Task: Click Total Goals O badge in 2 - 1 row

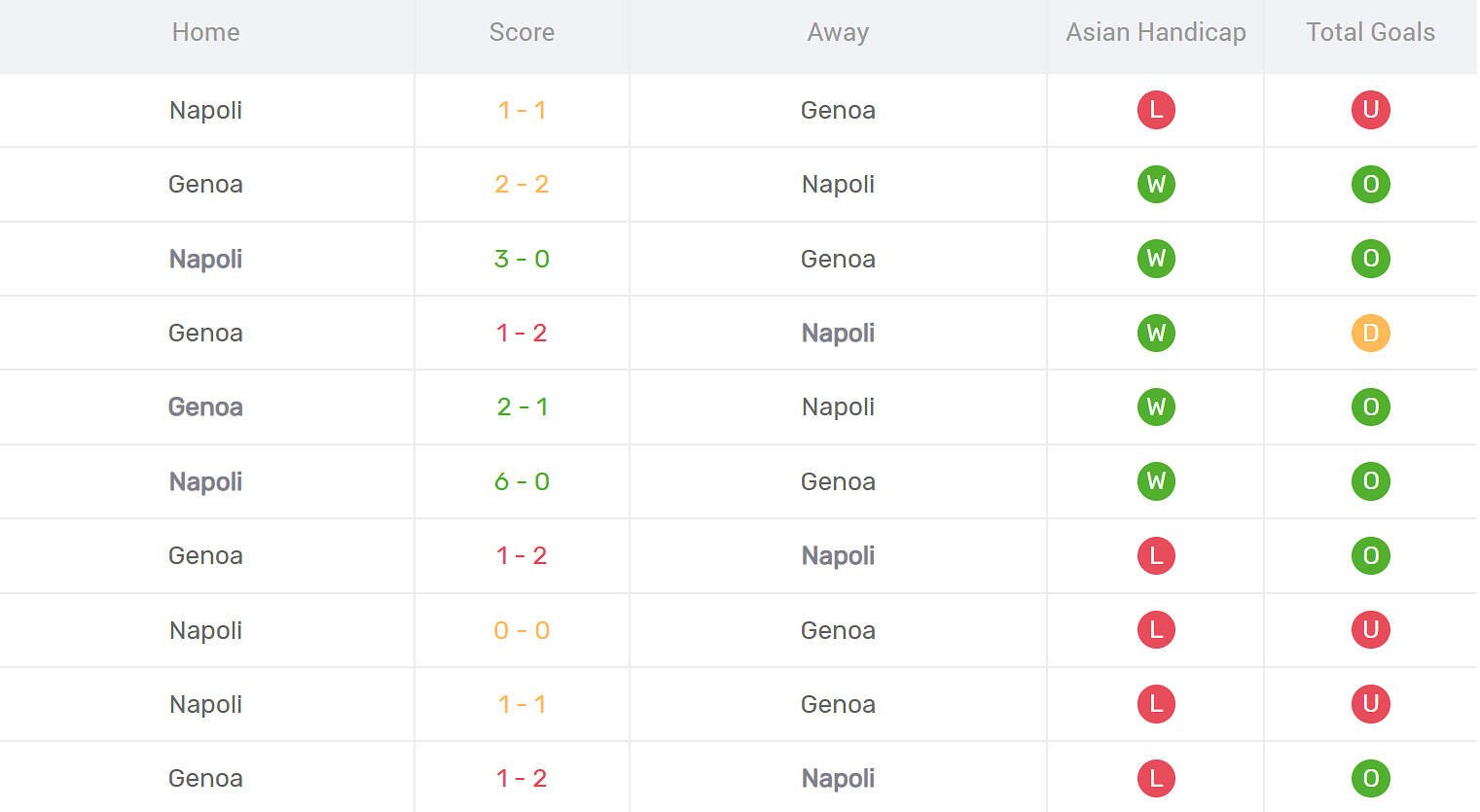Action: click(x=1370, y=406)
